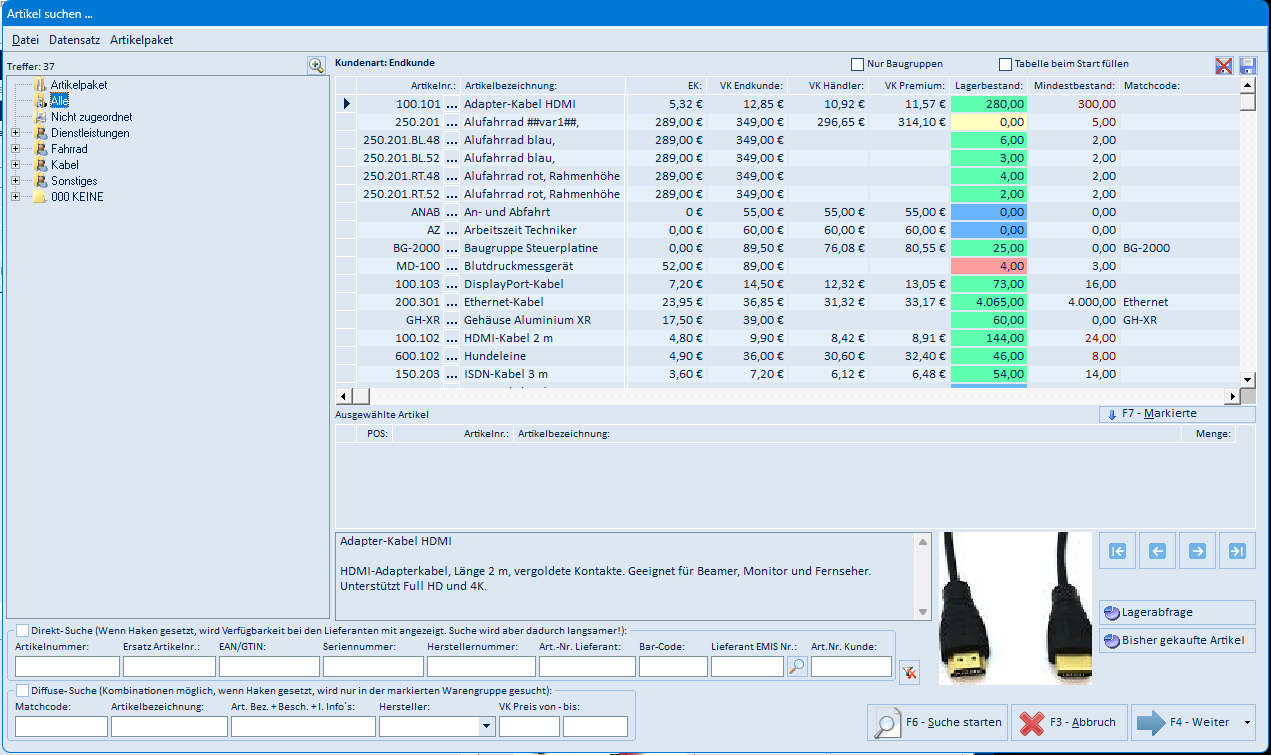This screenshot has width=1271, height=755.
Task: Click the HDMI cable product thumbnail
Action: point(1015,608)
